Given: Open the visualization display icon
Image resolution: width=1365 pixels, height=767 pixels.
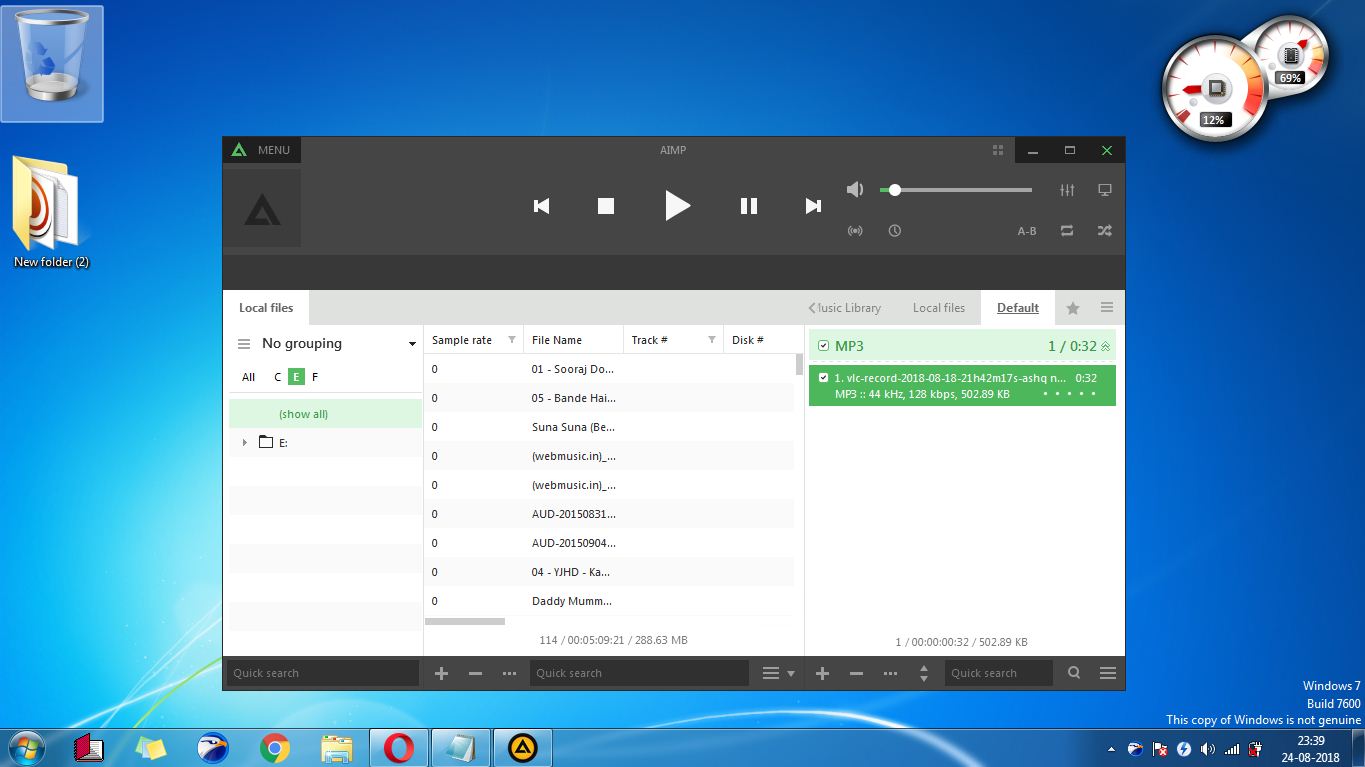Looking at the screenshot, I should pyautogui.click(x=1104, y=190).
